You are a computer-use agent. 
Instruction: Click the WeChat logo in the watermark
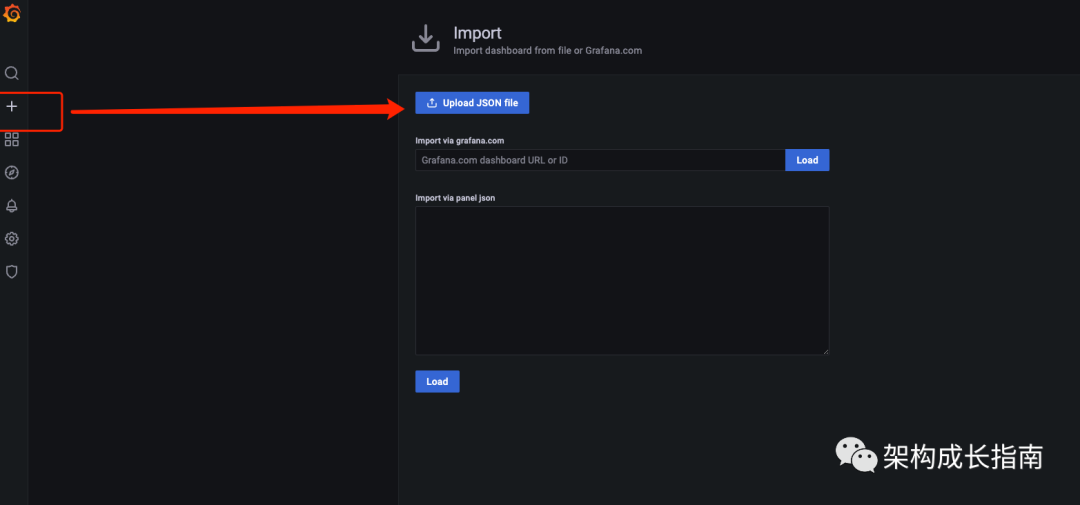pos(856,455)
